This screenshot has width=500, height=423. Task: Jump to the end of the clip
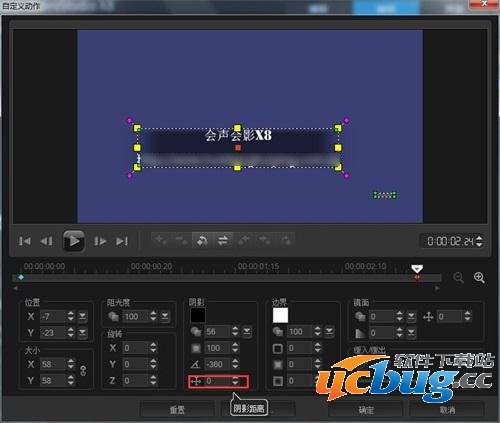[x=122, y=241]
